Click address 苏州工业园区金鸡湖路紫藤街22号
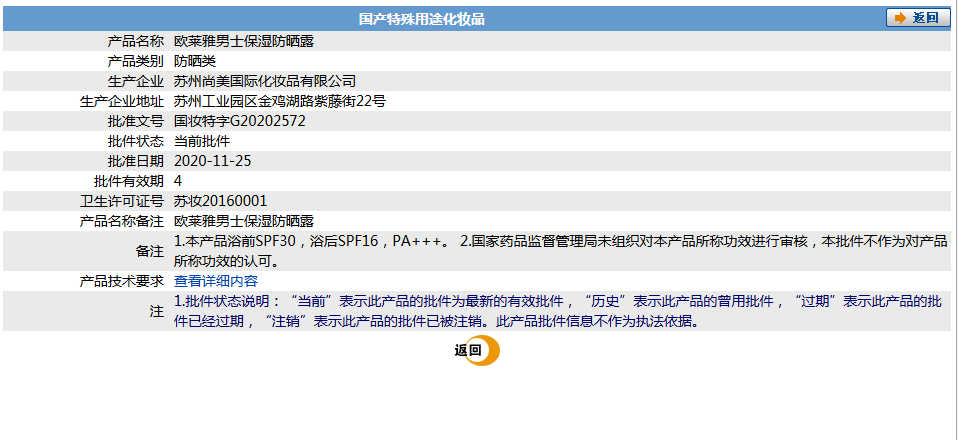This screenshot has width=958, height=440. 280,101
